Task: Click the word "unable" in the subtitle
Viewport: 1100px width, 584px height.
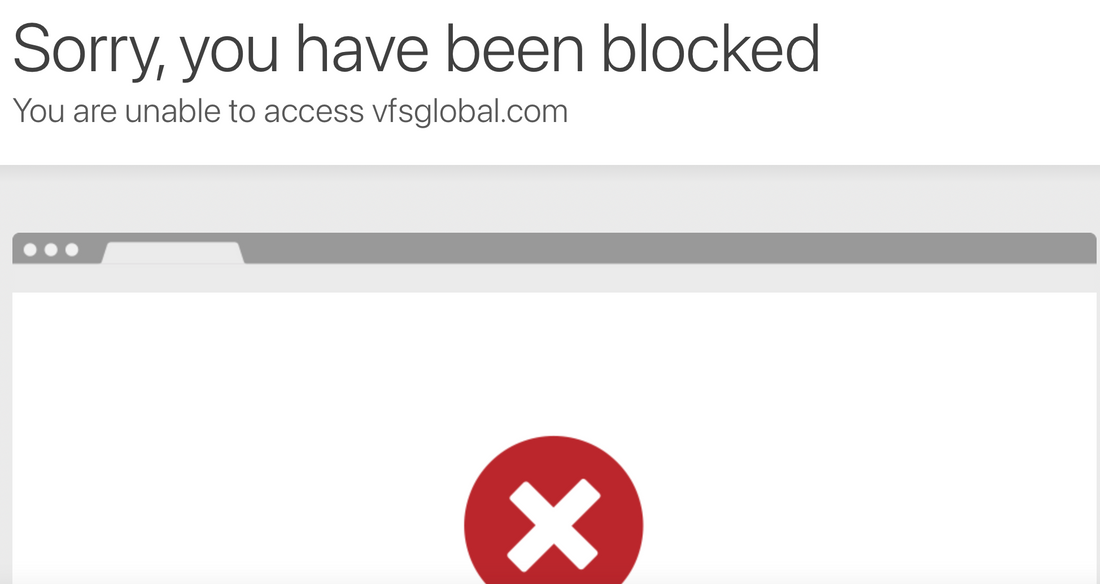Action: click(172, 112)
